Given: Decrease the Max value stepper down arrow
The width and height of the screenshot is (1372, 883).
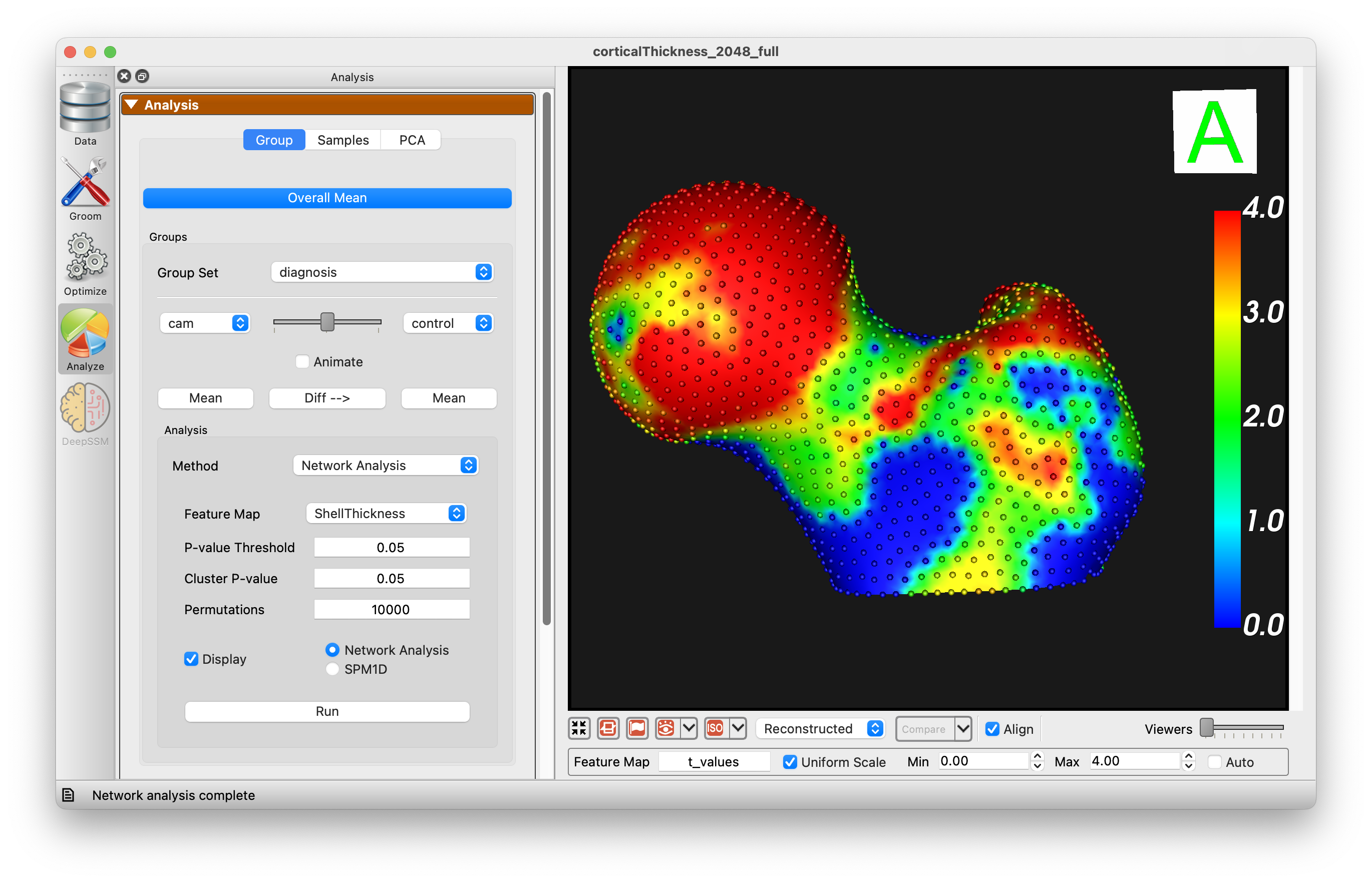Looking at the screenshot, I should pos(1188,766).
